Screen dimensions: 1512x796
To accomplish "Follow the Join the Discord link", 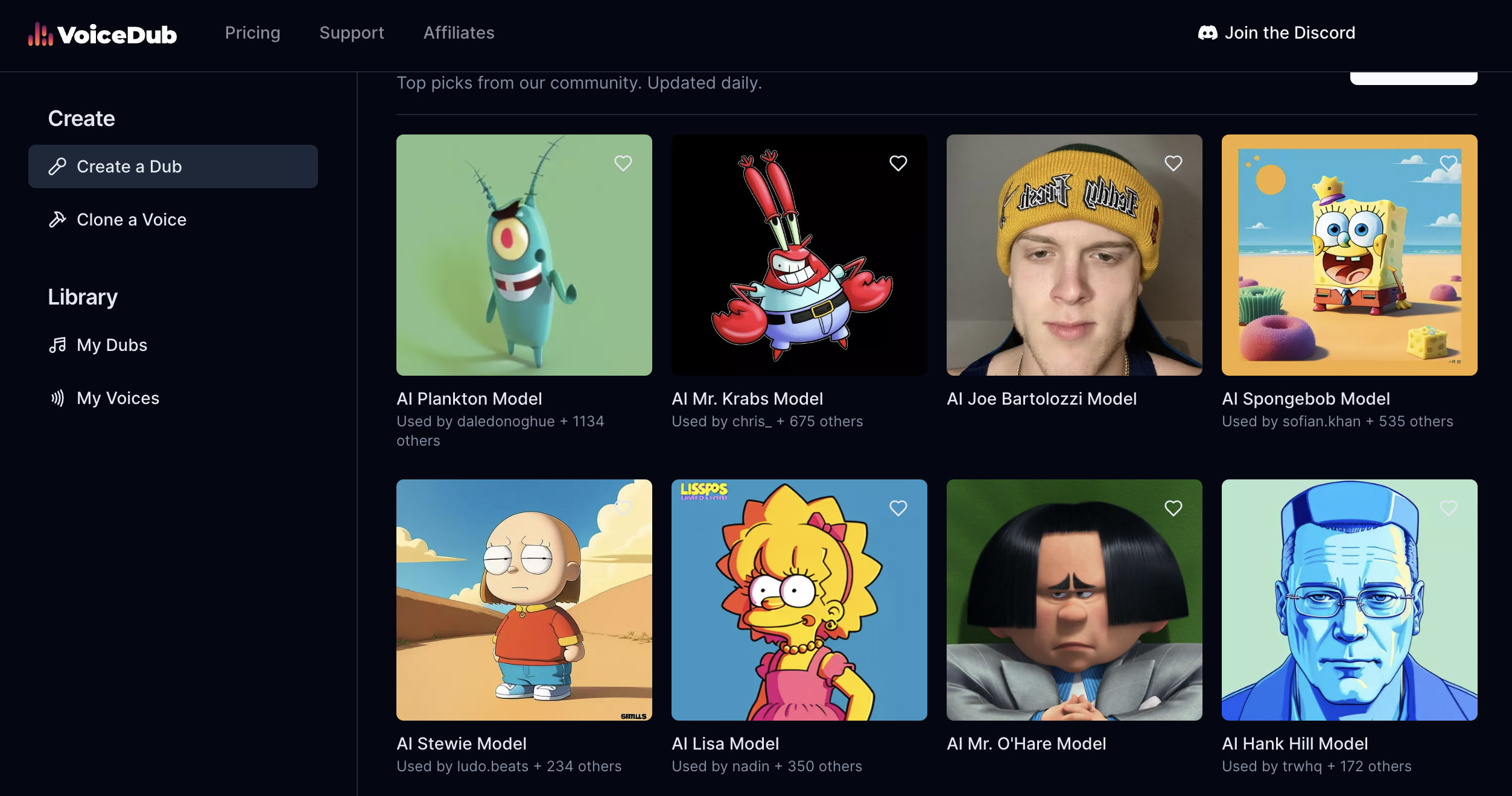I will (1277, 33).
